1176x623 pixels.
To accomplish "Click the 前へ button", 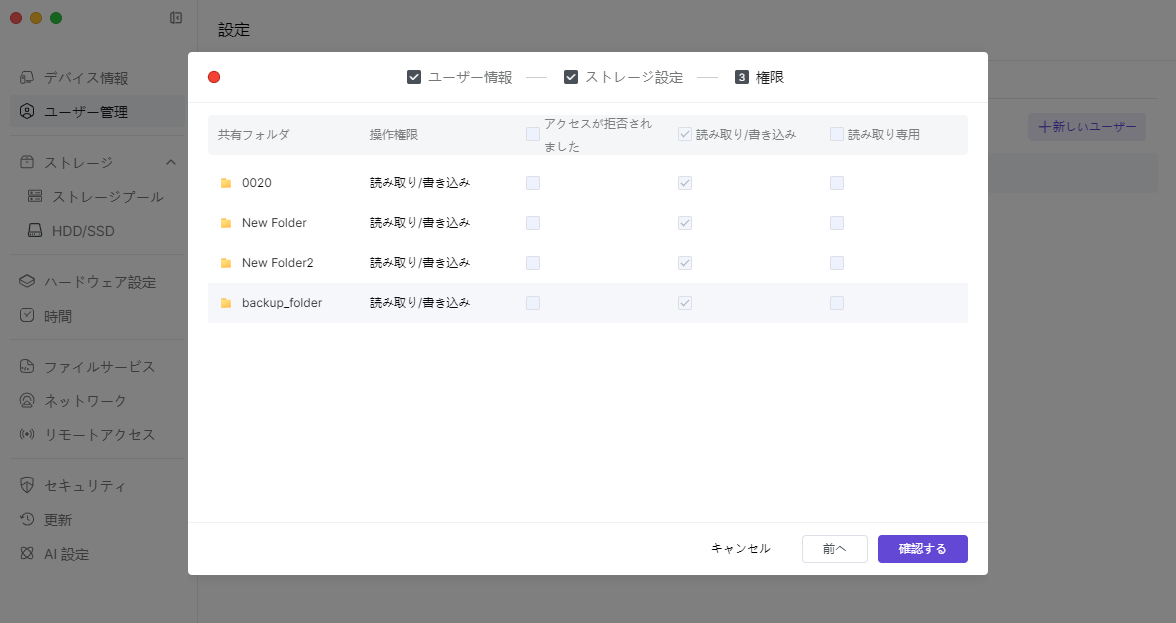I will click(834, 549).
